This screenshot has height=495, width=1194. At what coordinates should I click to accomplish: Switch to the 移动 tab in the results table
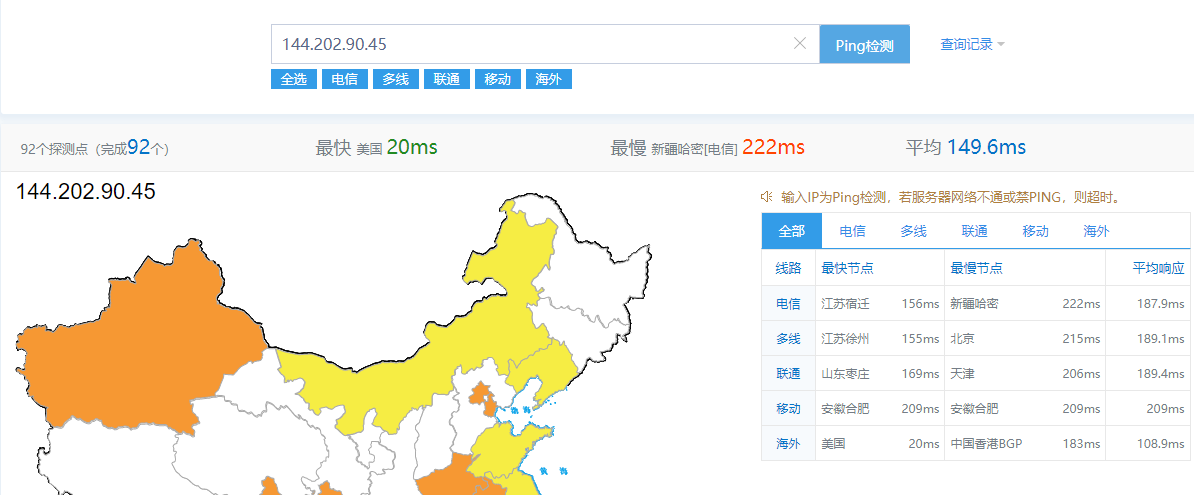[x=1036, y=231]
